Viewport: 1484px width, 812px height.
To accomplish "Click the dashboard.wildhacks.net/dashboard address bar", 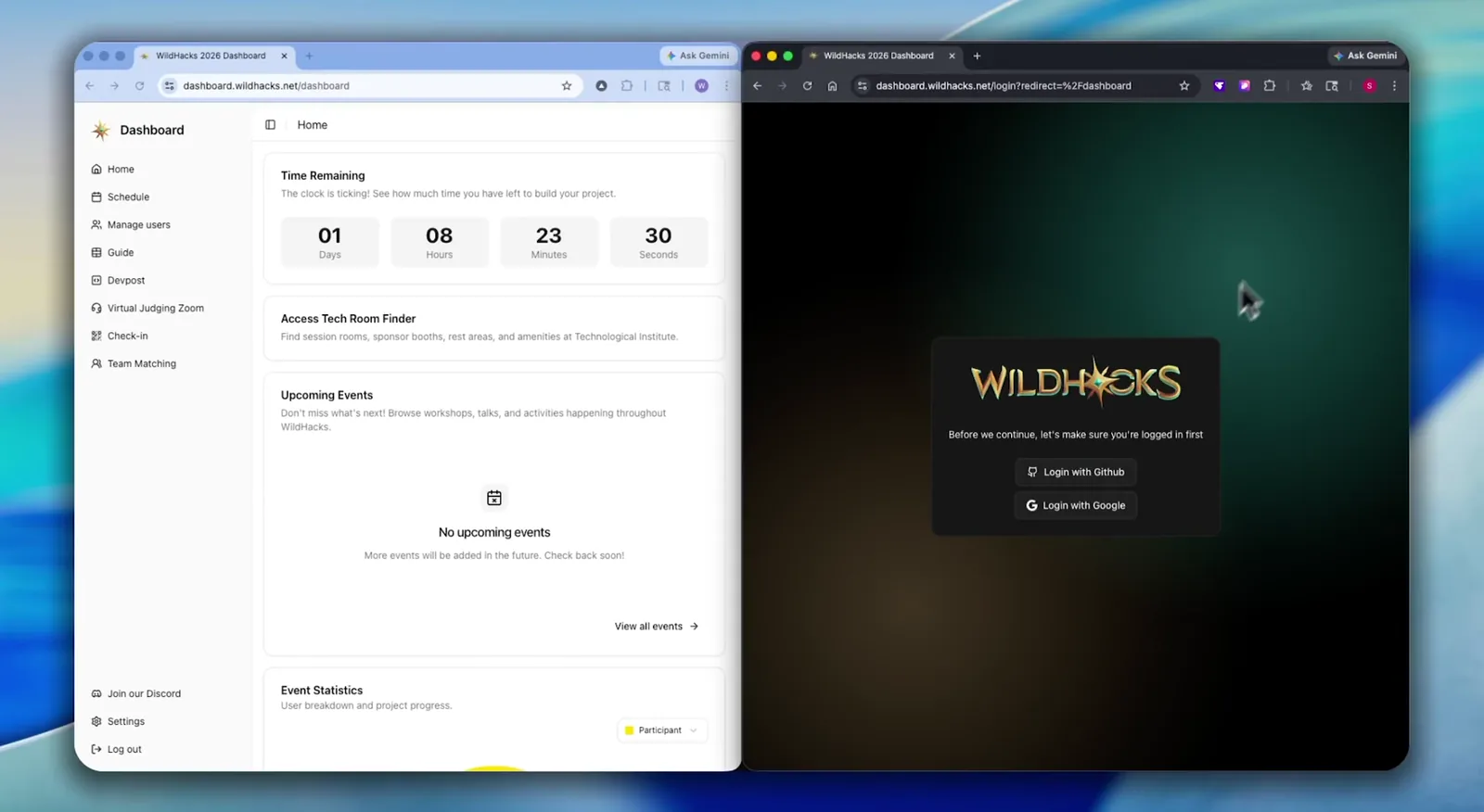I will click(x=369, y=85).
